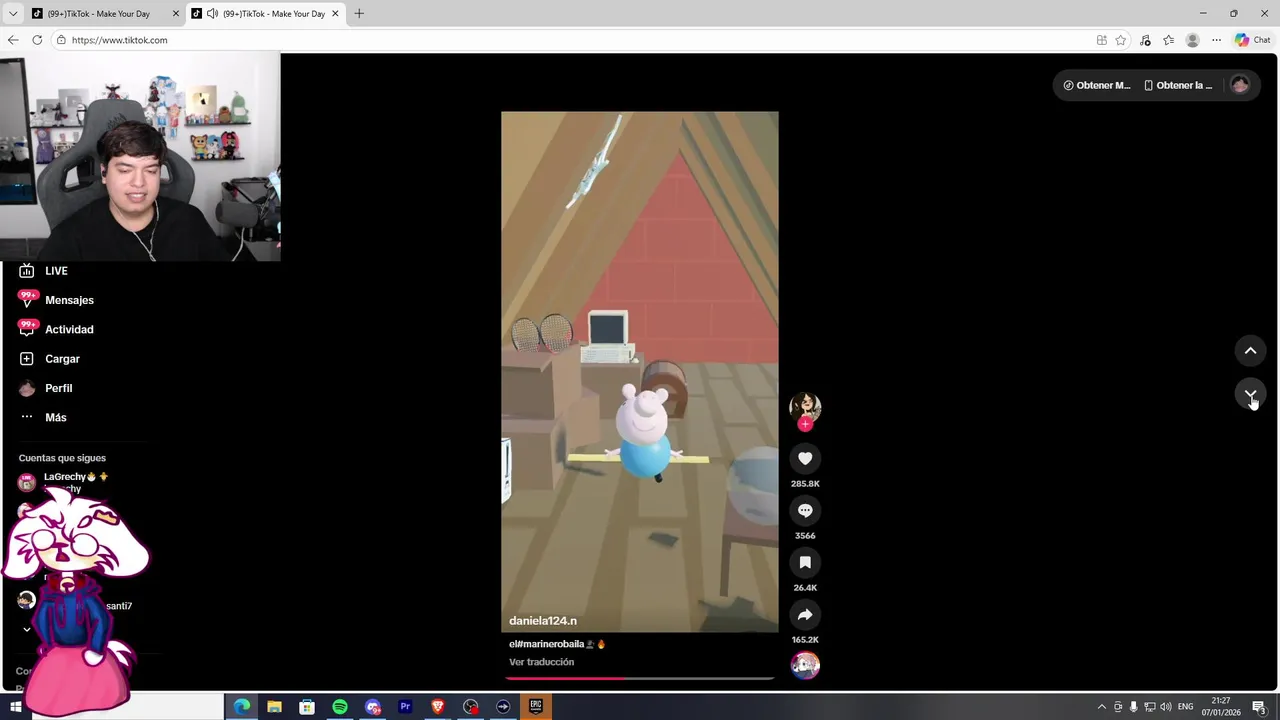Open the Cargar upload page
Screen dimensions: 1280x720
49,359
